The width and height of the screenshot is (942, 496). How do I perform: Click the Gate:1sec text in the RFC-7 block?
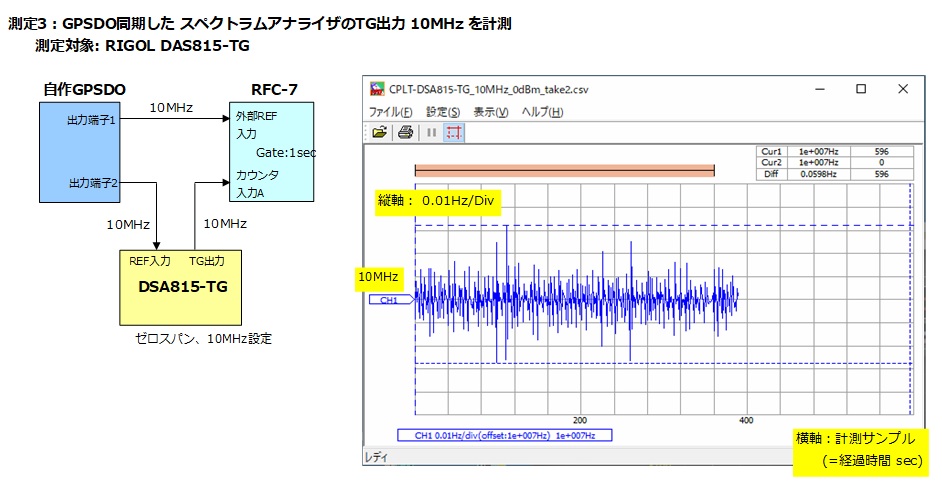click(x=286, y=153)
